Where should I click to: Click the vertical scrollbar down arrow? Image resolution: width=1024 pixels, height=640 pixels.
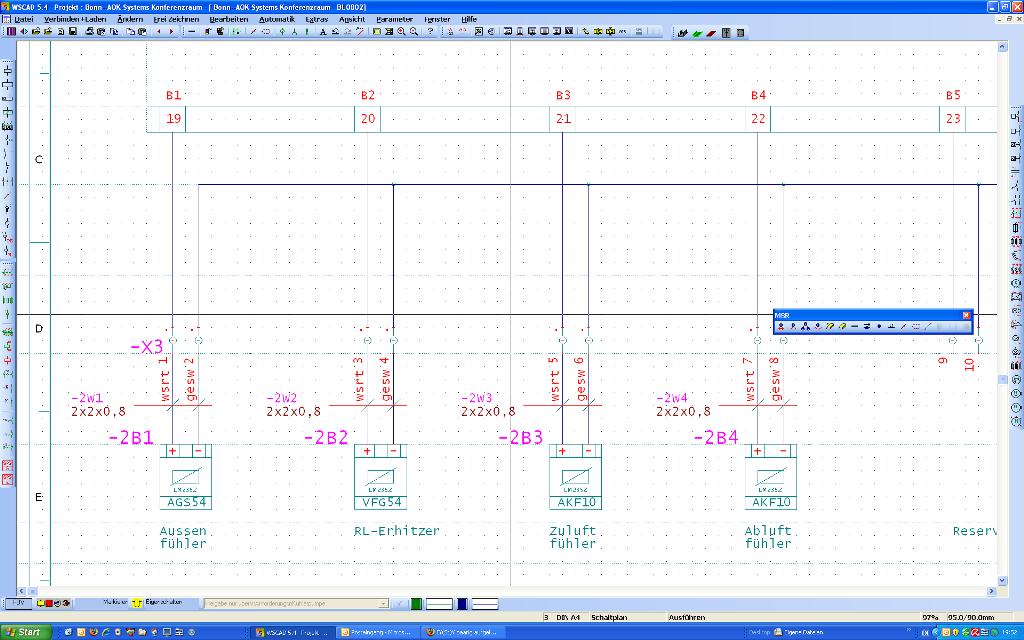1002,581
